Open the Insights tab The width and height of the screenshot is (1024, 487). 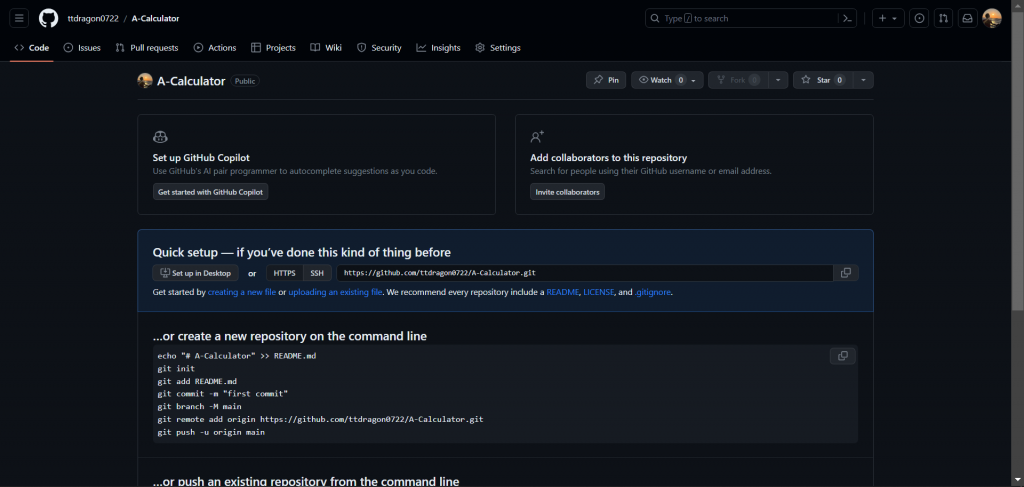(x=438, y=48)
